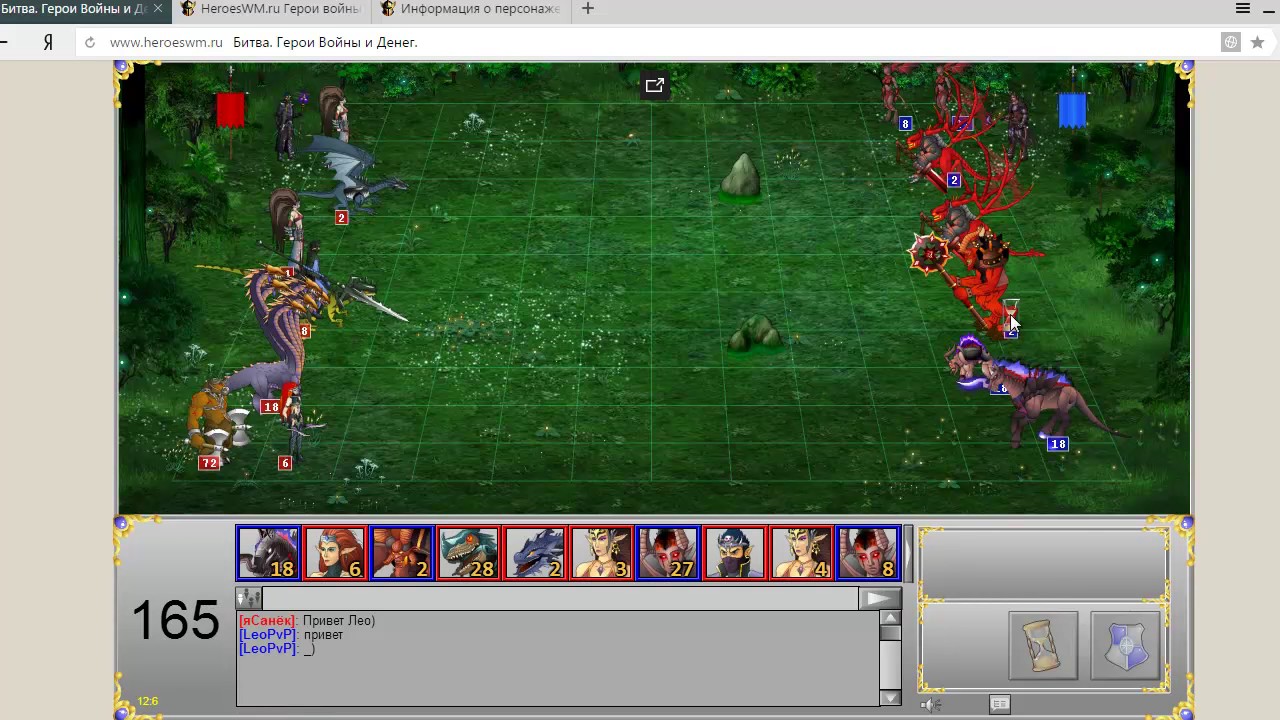Send chat message with arrow button
The width and height of the screenshot is (1280, 720).
pos(880,599)
